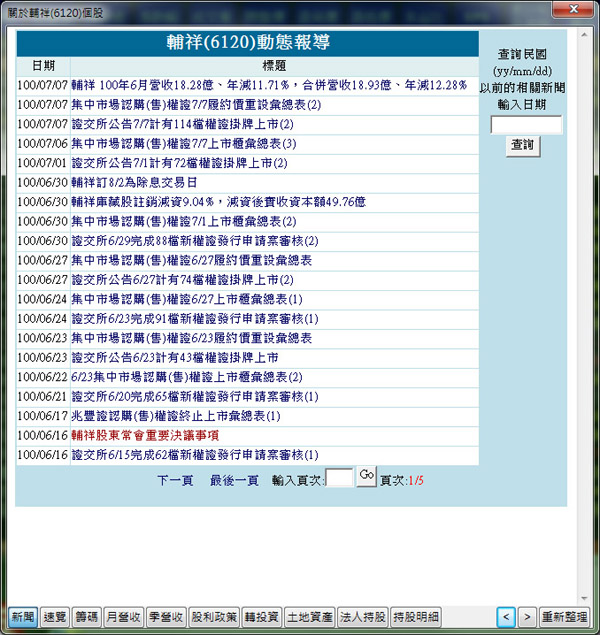Open 集中市場認購(售)權證6/27履約價重設彙總表 article
This screenshot has width=600, height=635.
pos(191,260)
